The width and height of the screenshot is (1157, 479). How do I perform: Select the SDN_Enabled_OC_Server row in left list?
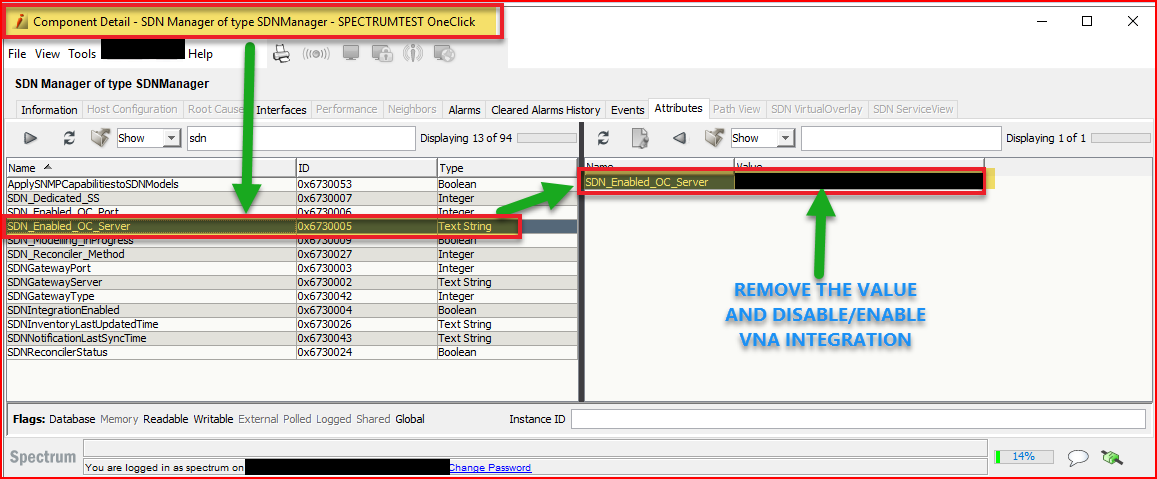[291, 226]
